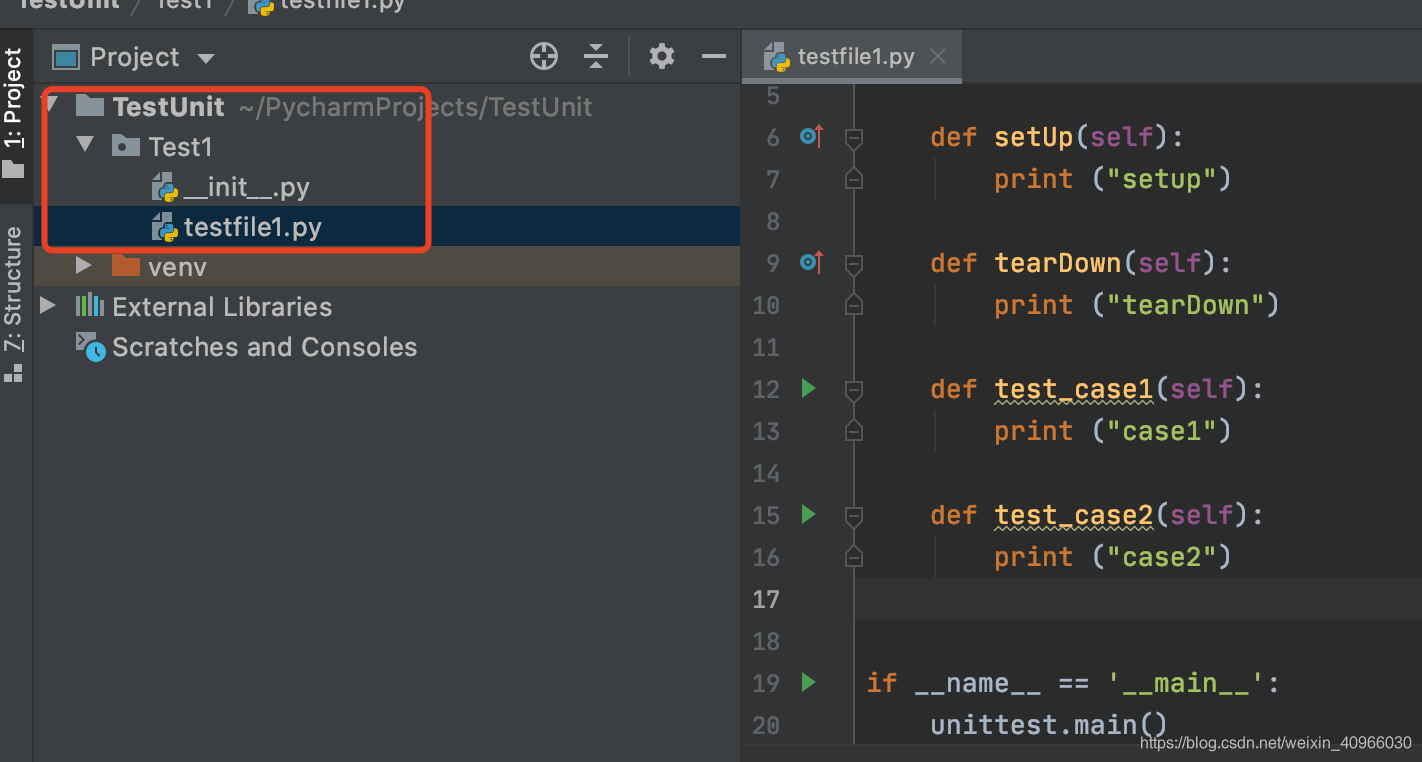Open the 1: Project tool window tab

point(14,112)
